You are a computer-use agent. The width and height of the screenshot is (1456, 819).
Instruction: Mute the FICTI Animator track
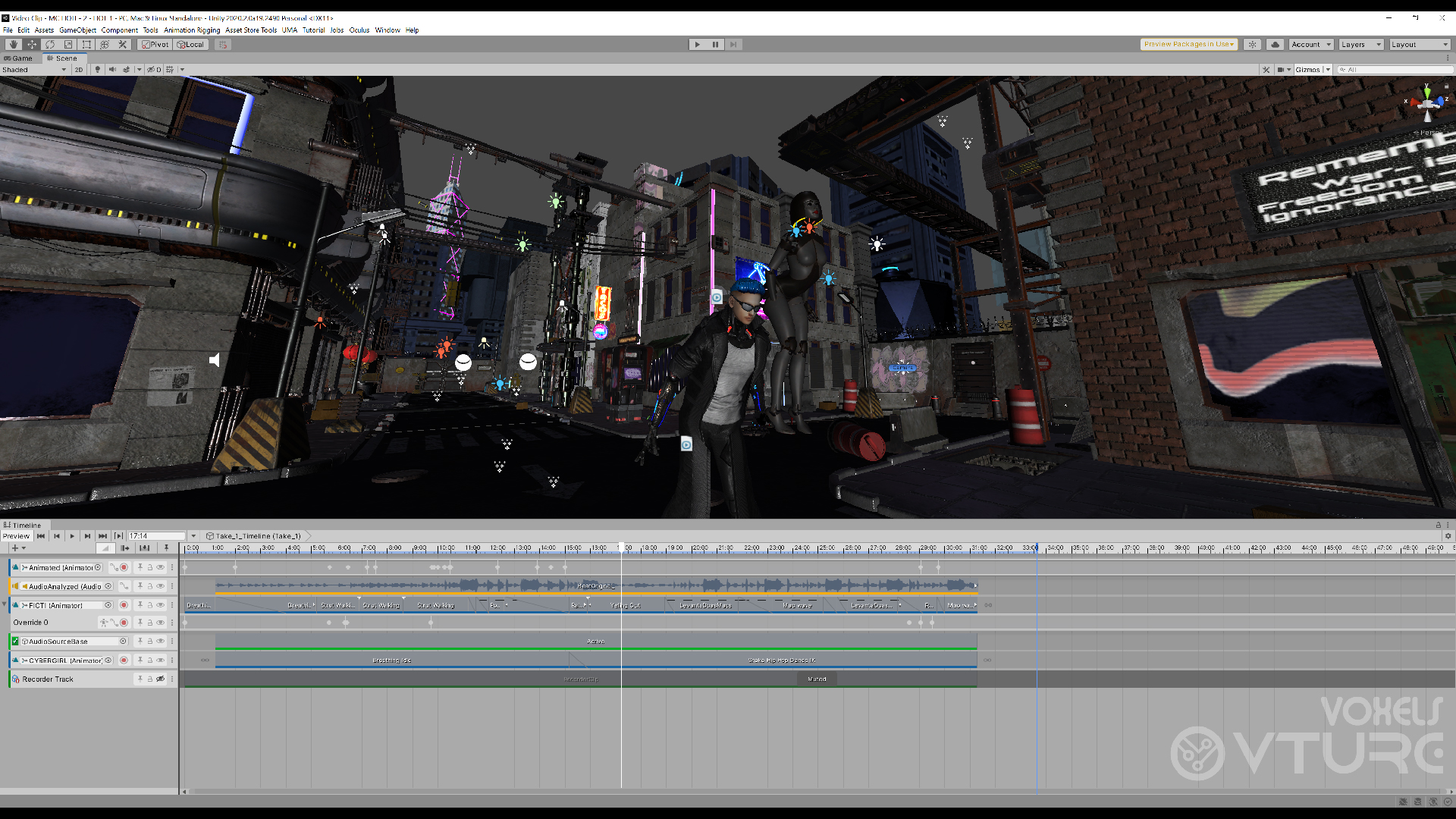pos(160,605)
